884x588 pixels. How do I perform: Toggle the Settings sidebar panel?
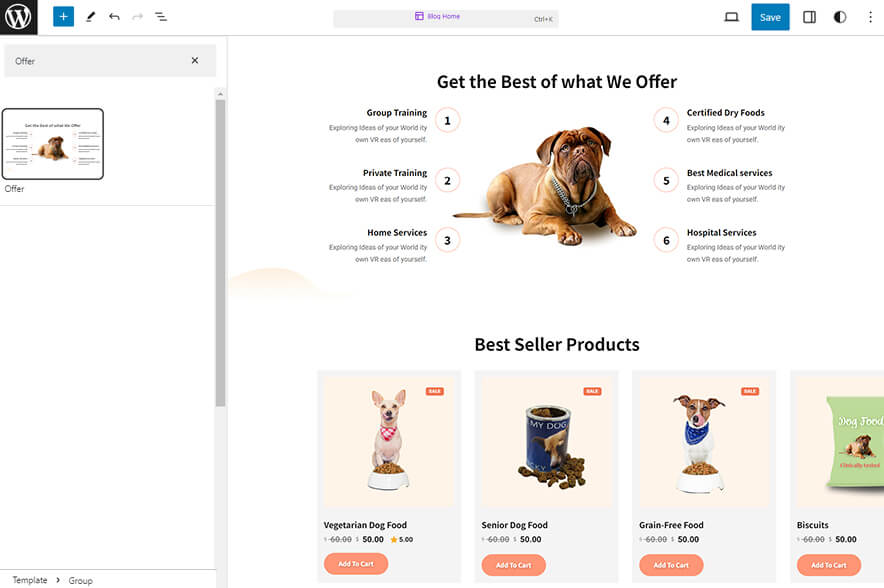click(x=809, y=17)
